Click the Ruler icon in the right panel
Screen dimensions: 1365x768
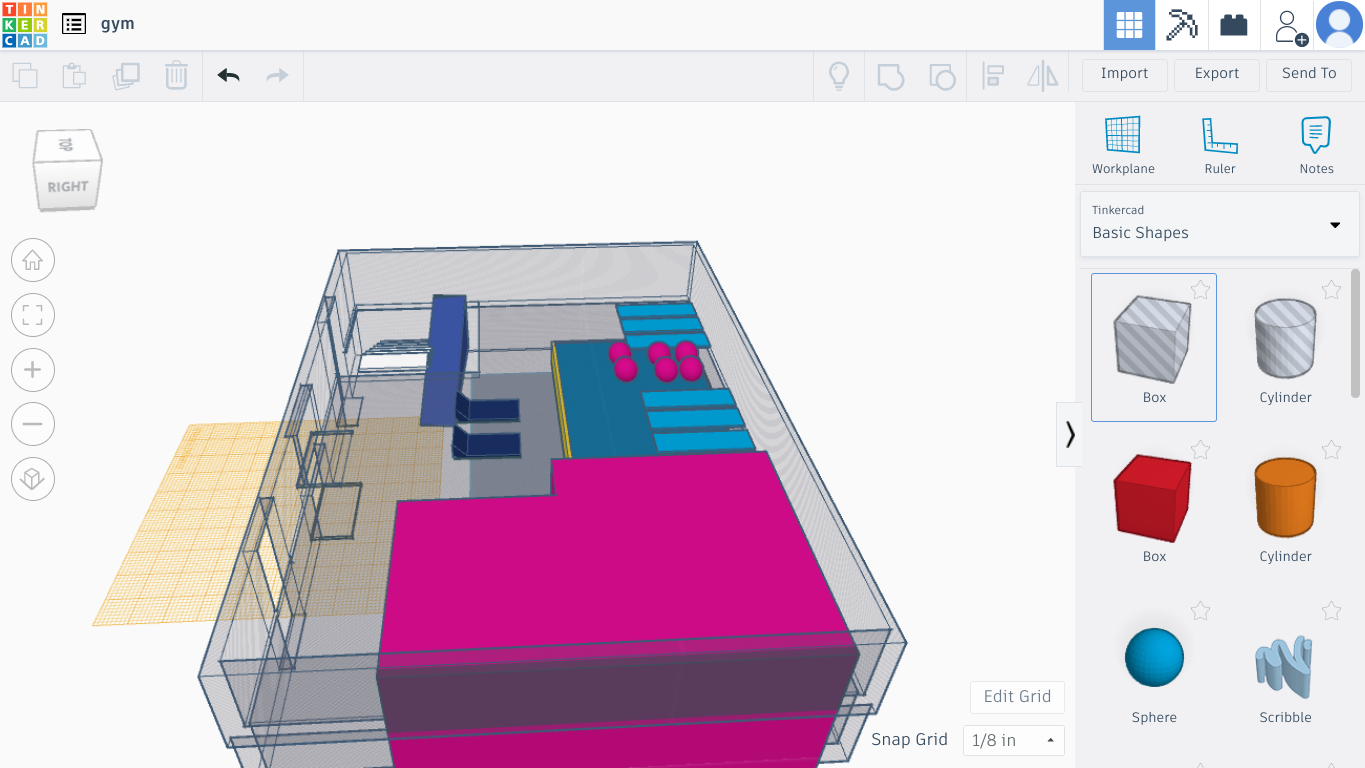(x=1220, y=133)
